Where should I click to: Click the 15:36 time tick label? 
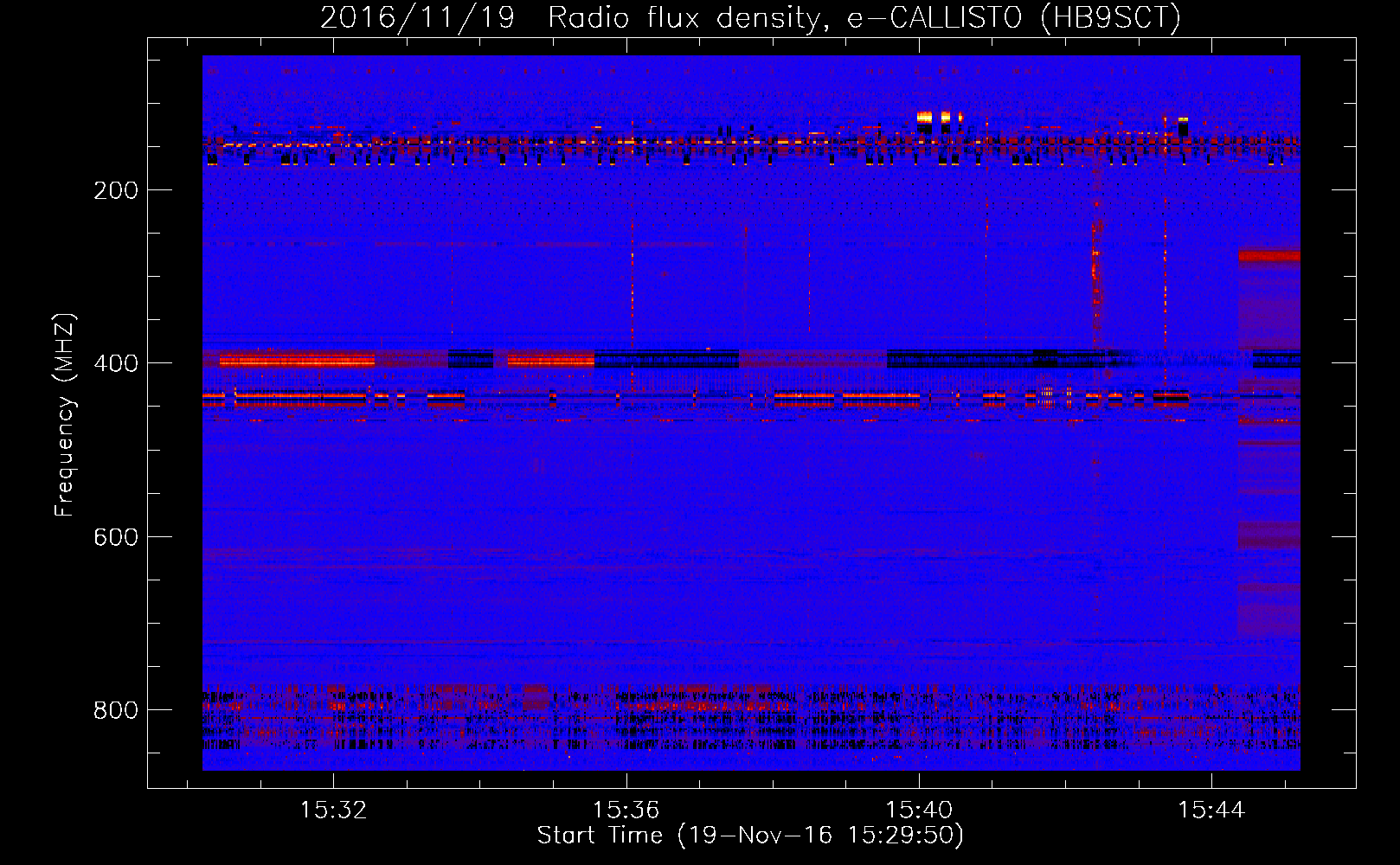point(626,811)
